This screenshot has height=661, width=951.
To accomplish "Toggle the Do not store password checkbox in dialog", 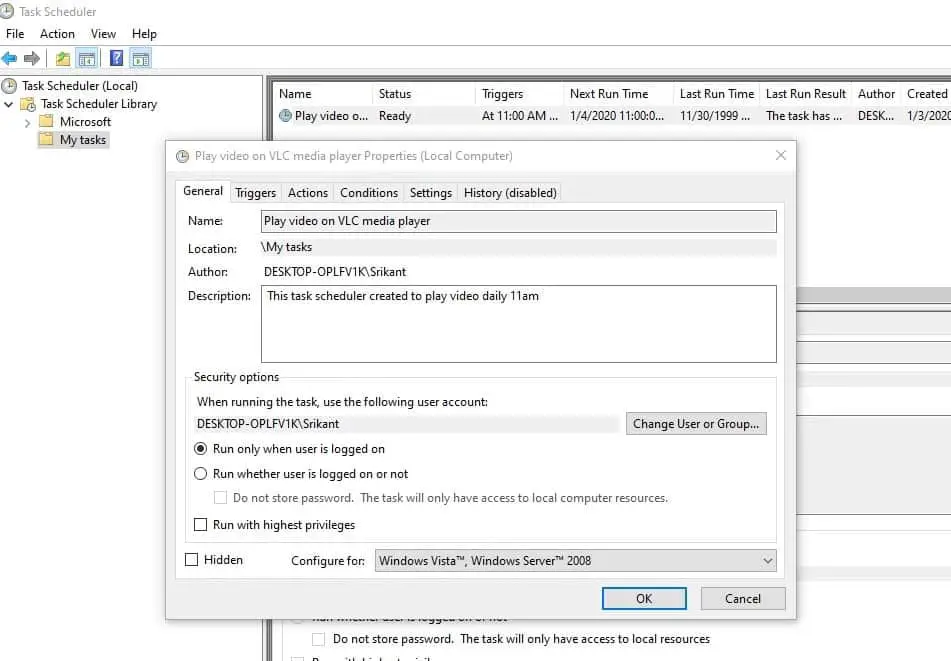I will 220,498.
